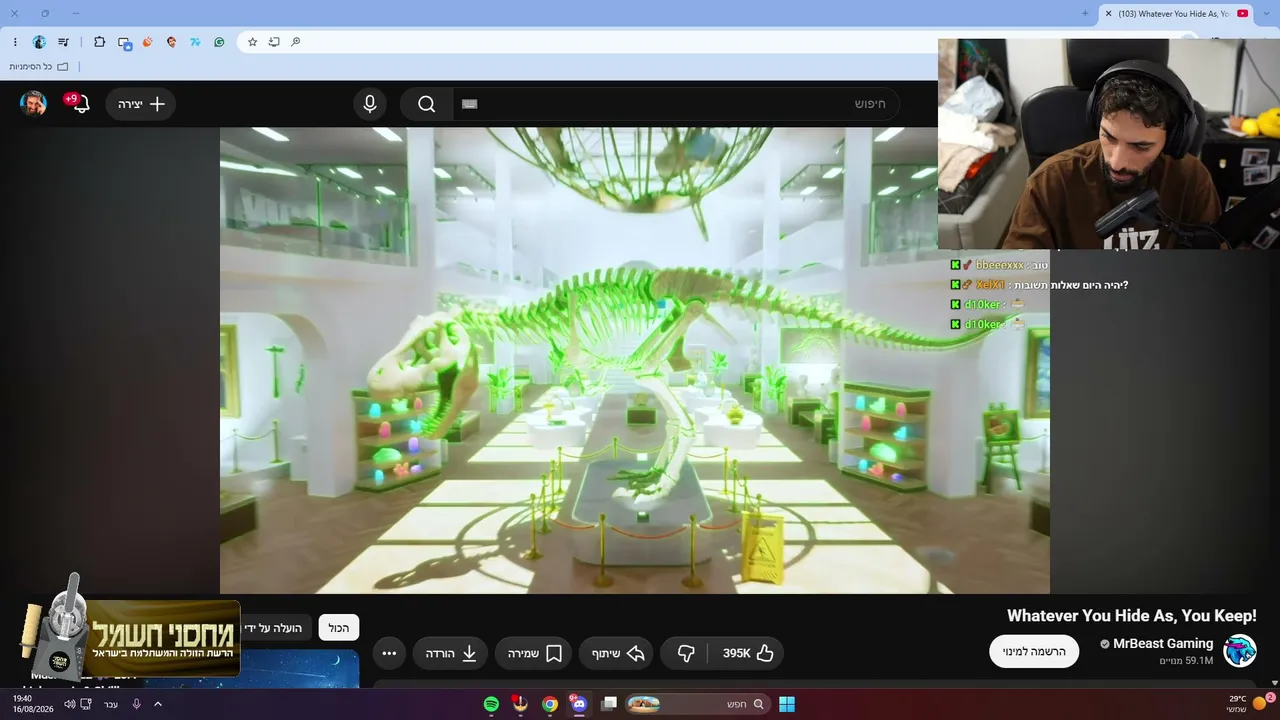
Task: Open the MrBeast Gaming channel name link
Action: pos(1163,644)
